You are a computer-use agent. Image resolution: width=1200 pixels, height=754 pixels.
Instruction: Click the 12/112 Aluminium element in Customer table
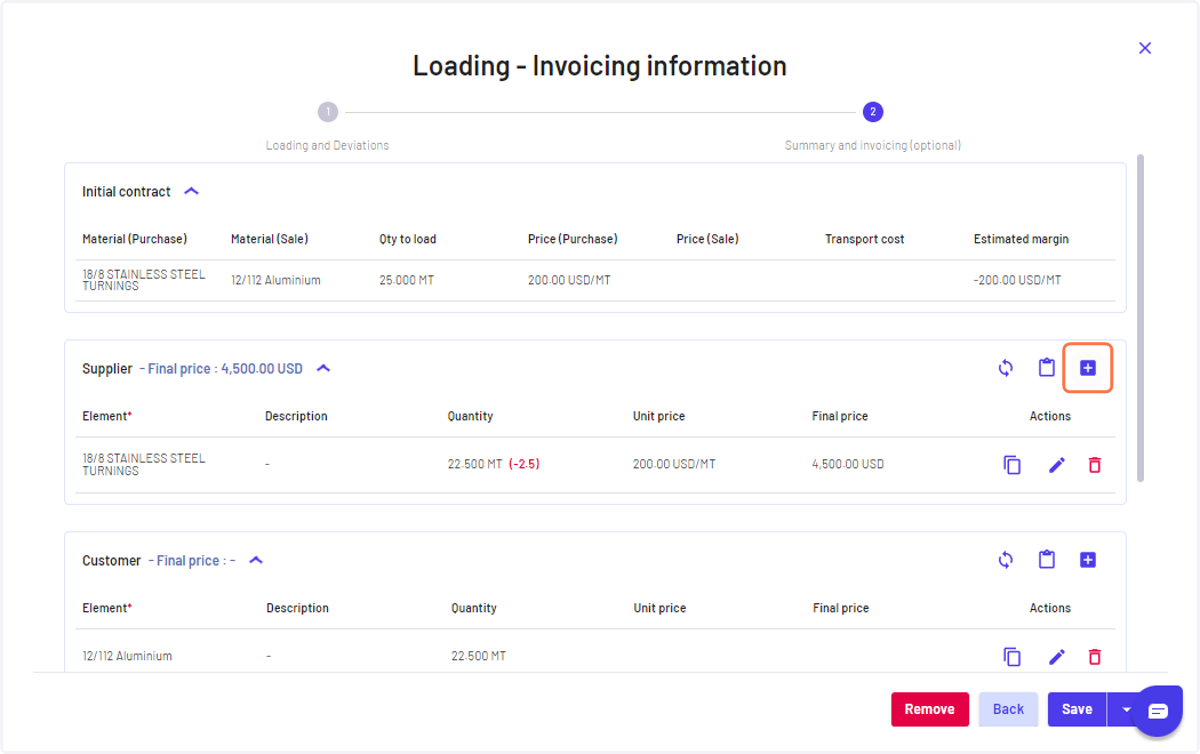tap(127, 656)
